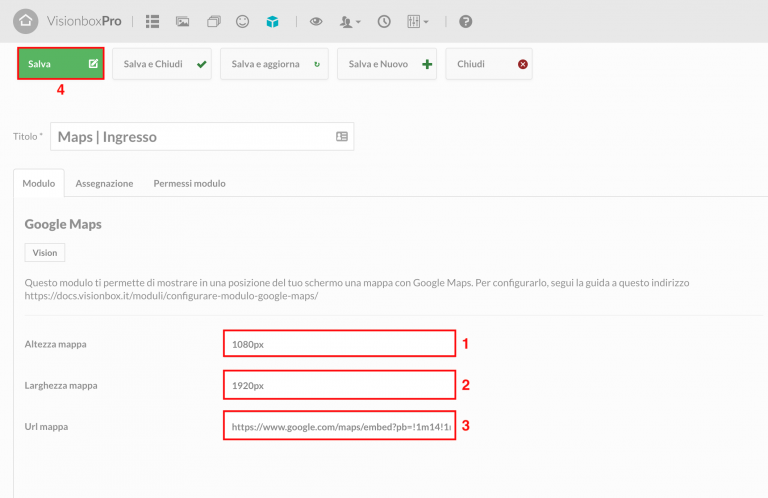Click the card icon inside Titolo field
Screen dimensions: 768x498
[x=342, y=137]
